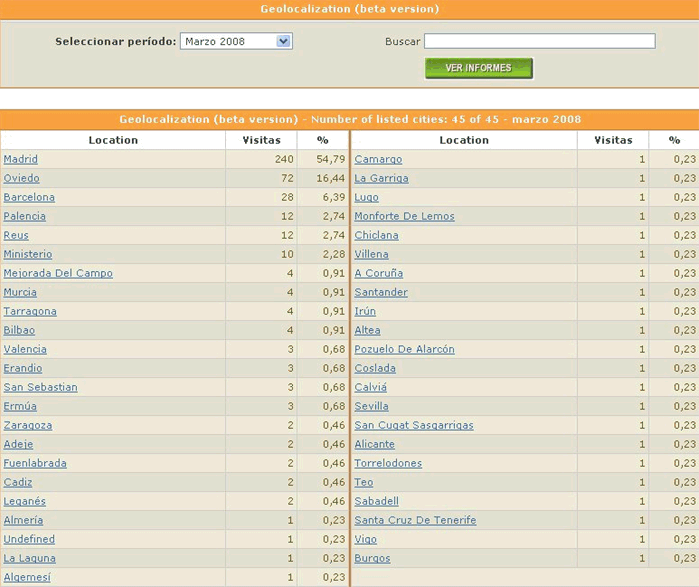Click the Buscar search input field
699x587 pixels.
539,41
